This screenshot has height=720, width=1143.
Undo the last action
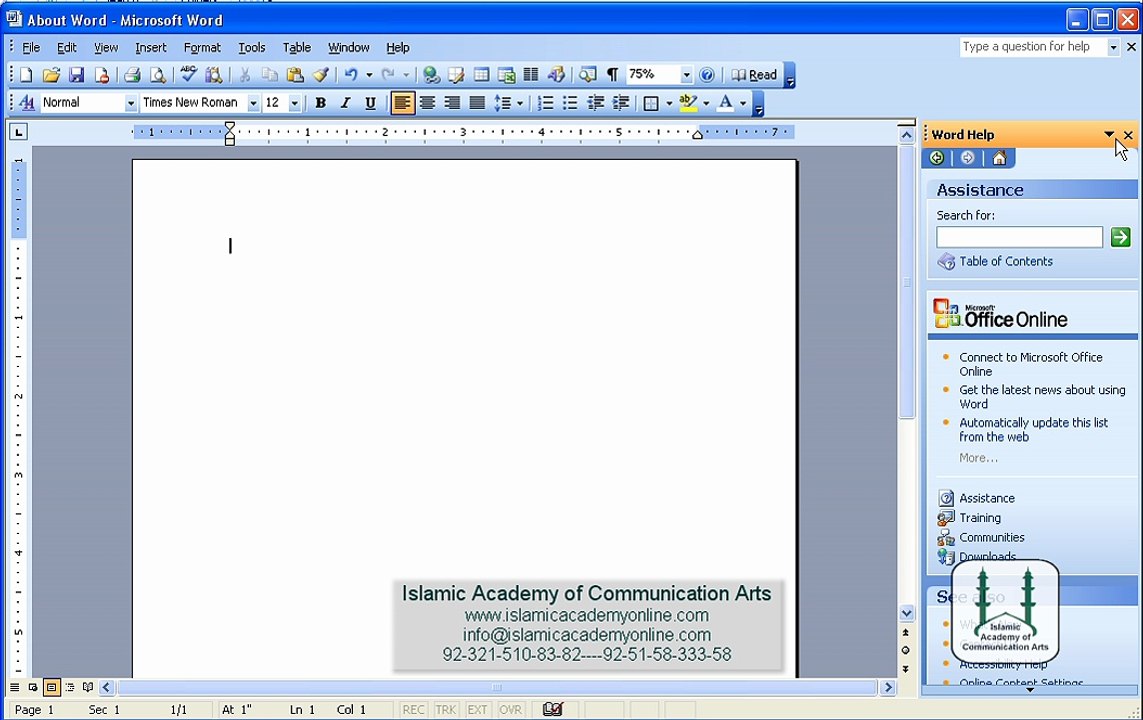pos(351,75)
